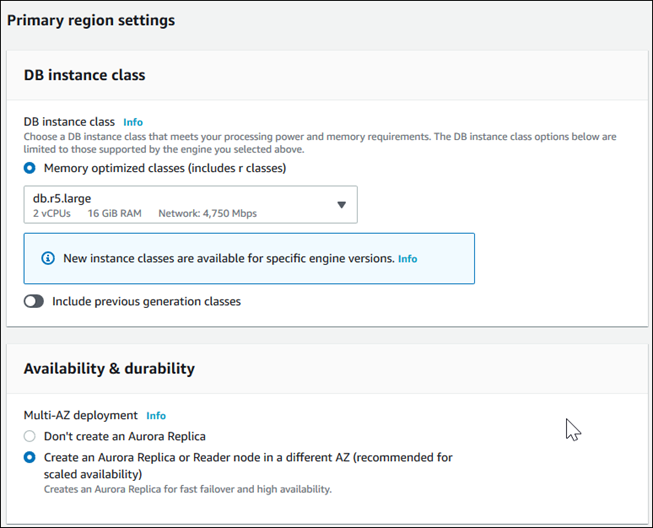Click the '2 vCPUs' value
The image size is (653, 528).
[52, 214]
